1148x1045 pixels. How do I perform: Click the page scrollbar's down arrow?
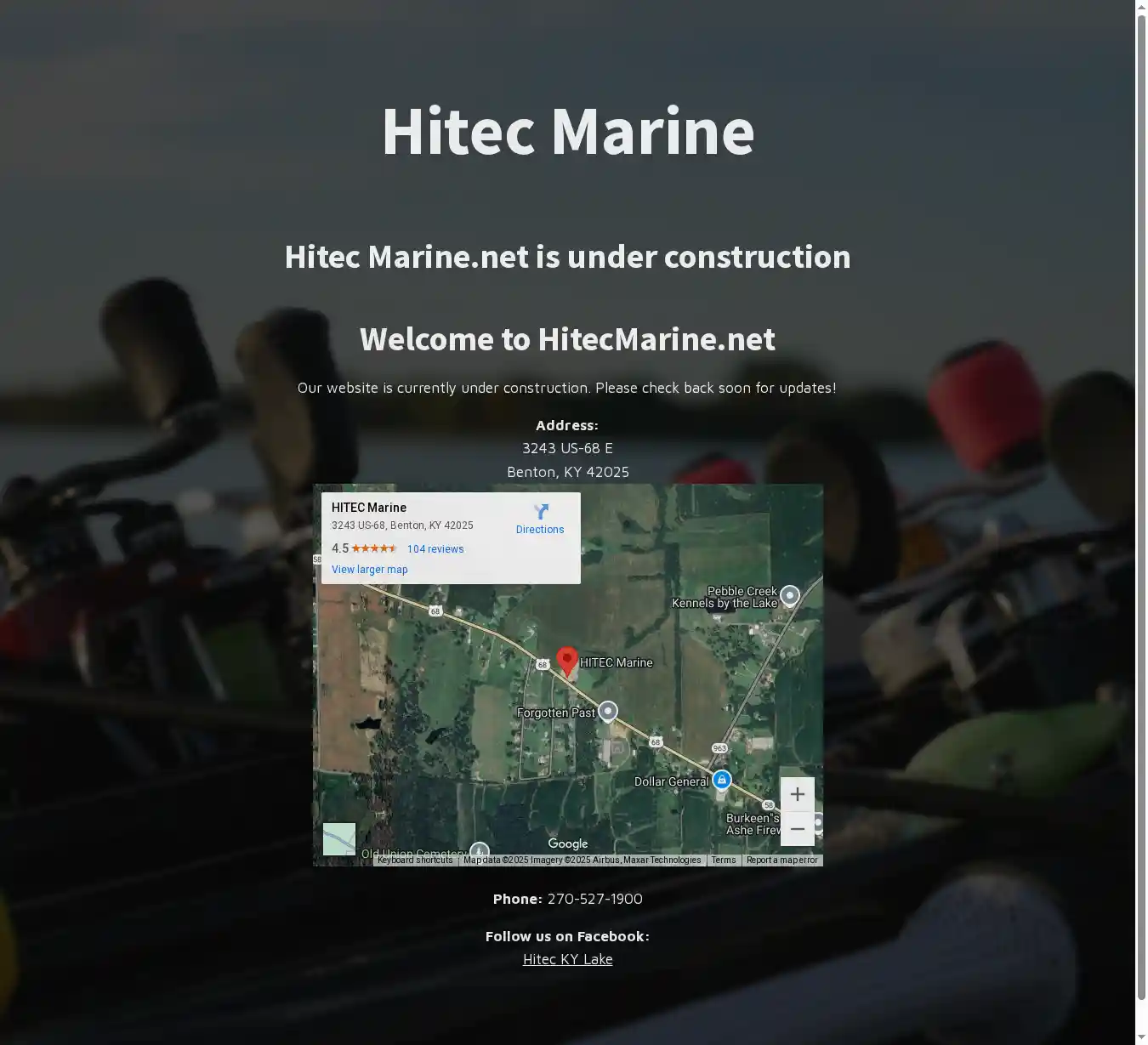point(1141,1037)
